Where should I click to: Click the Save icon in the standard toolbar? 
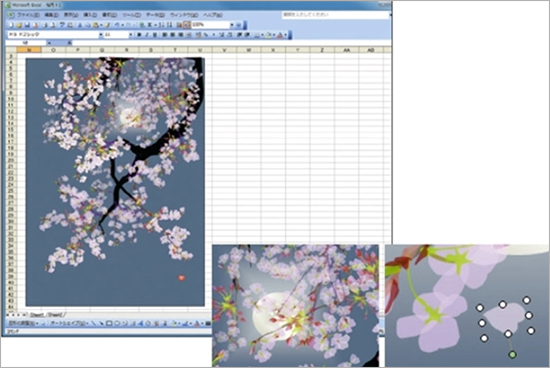click(27, 25)
